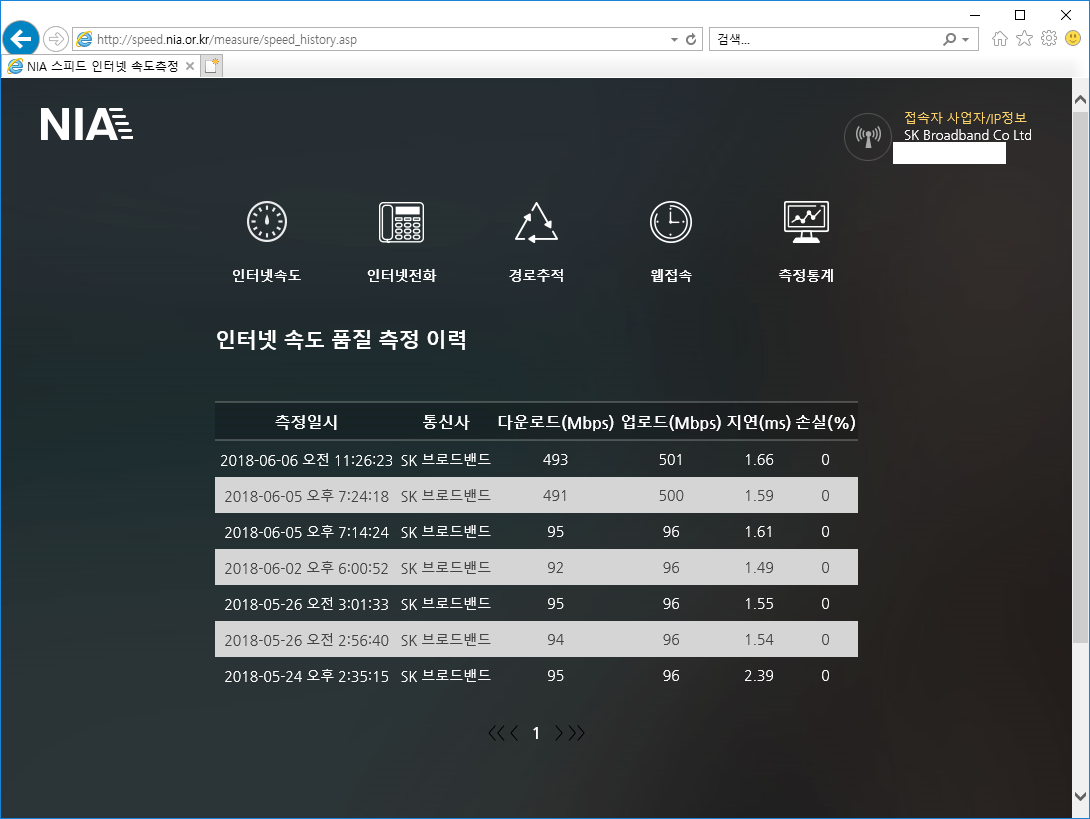Click the wireless signal icon beside provider info
This screenshot has height=819, width=1090.
click(867, 137)
